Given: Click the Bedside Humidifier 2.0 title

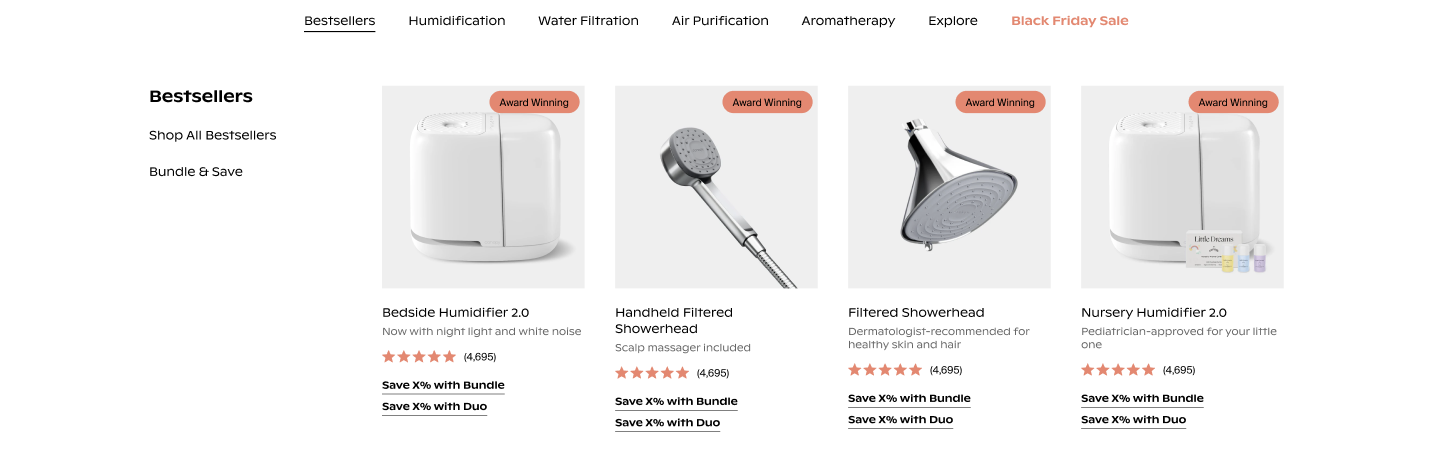Looking at the screenshot, I should 455,312.
